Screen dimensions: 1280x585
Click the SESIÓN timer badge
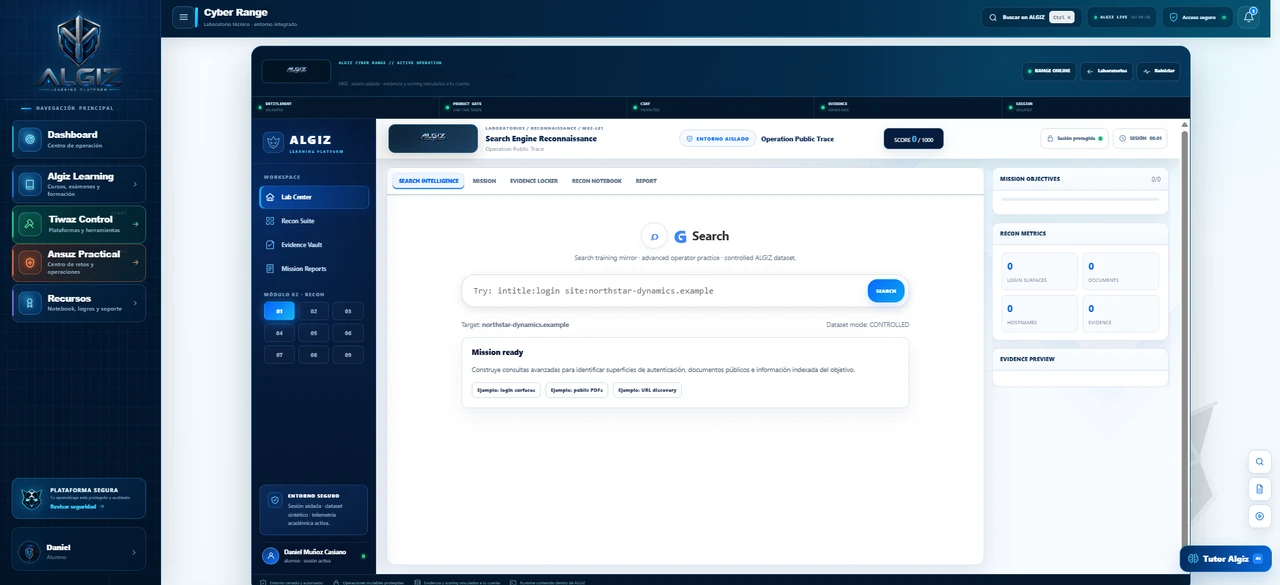click(x=1140, y=138)
